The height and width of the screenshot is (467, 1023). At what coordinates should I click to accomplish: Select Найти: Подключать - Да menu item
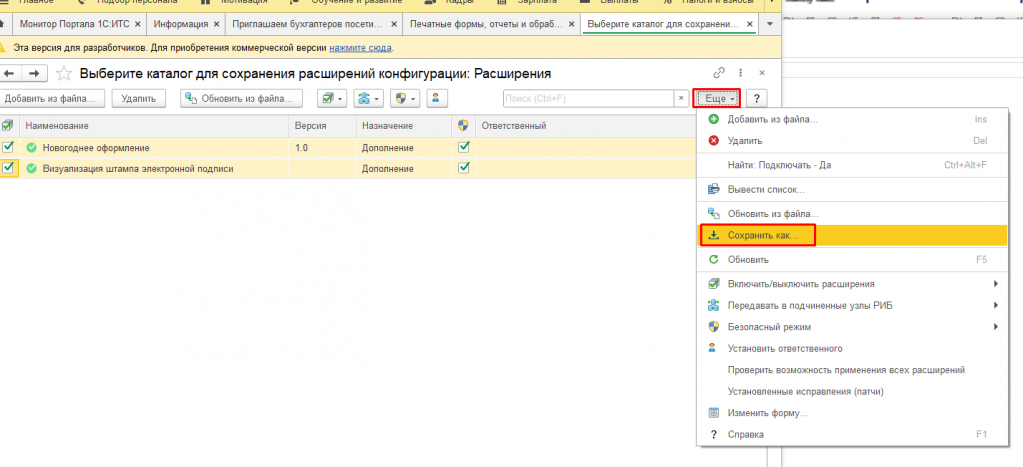click(x=853, y=165)
